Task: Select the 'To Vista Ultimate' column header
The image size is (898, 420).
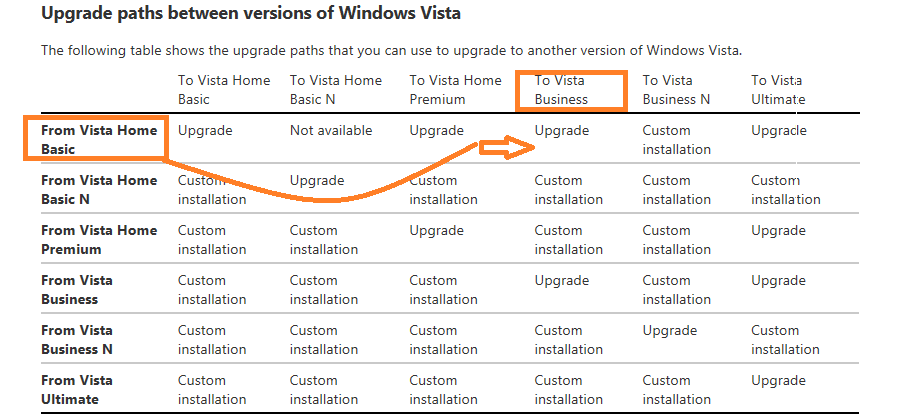Action: [x=778, y=90]
